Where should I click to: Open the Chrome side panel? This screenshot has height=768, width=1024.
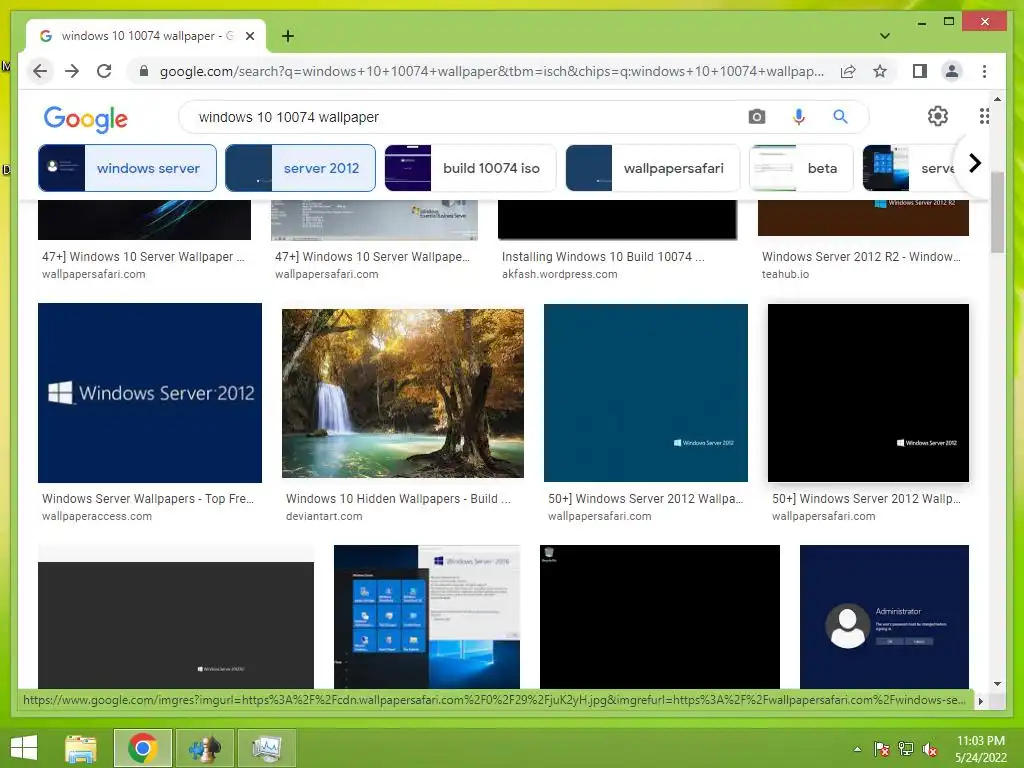point(920,71)
